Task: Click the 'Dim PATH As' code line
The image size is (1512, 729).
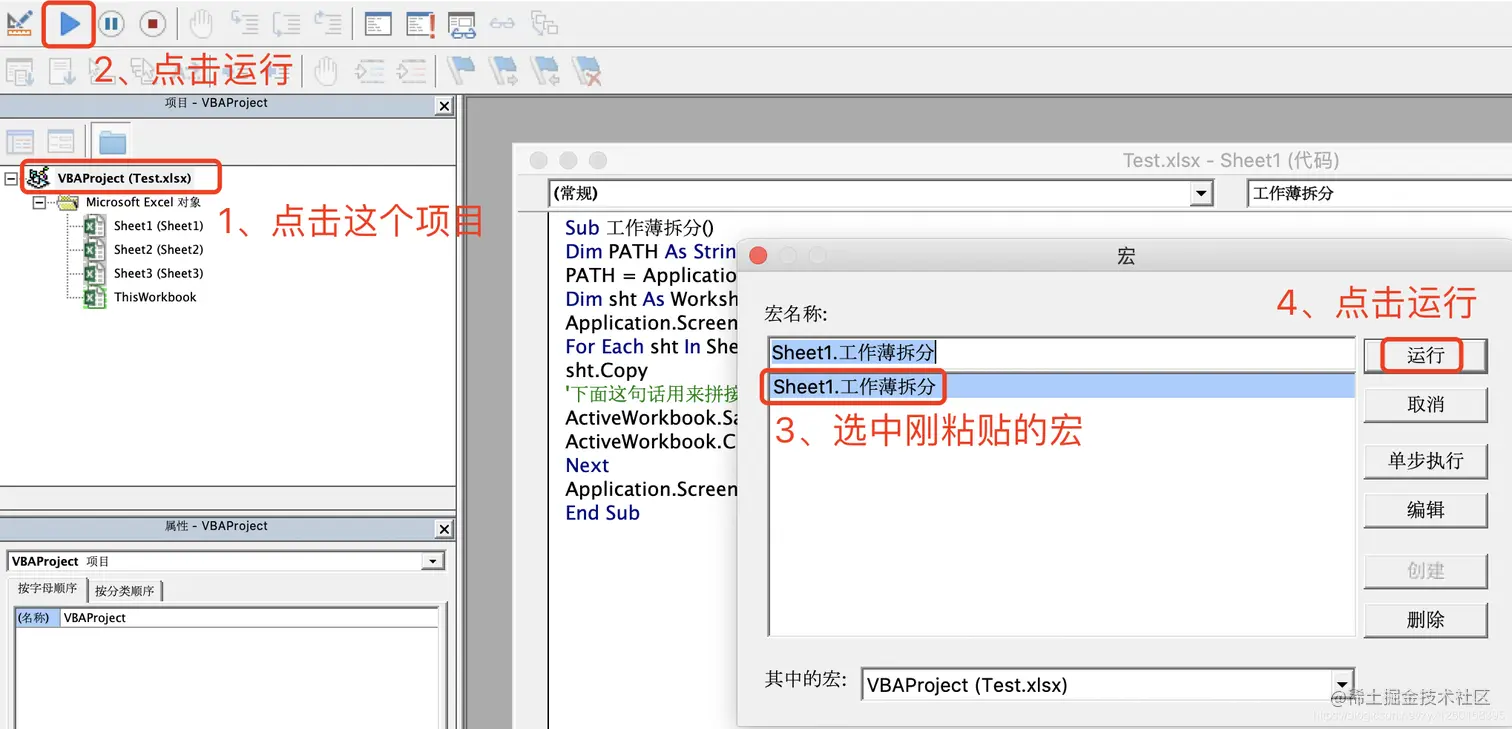Action: click(x=651, y=252)
